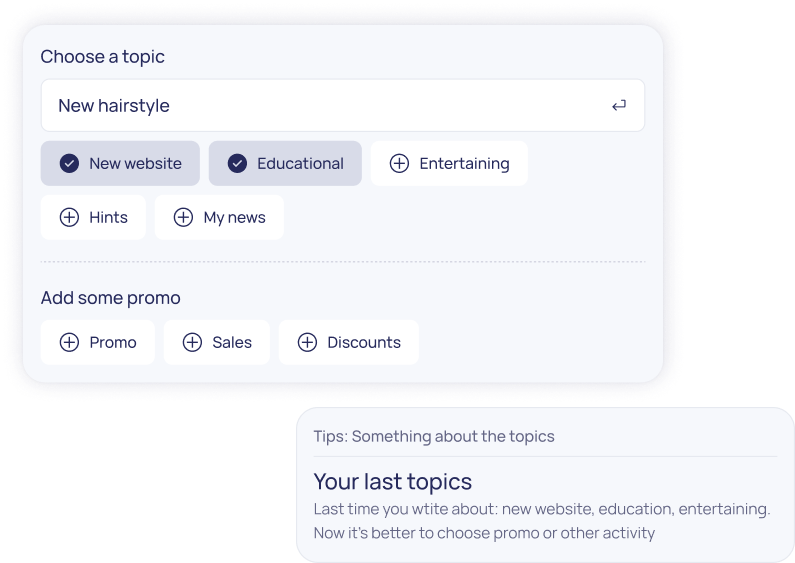
Task: Select the Promo option
Action: pyautogui.click(x=98, y=342)
